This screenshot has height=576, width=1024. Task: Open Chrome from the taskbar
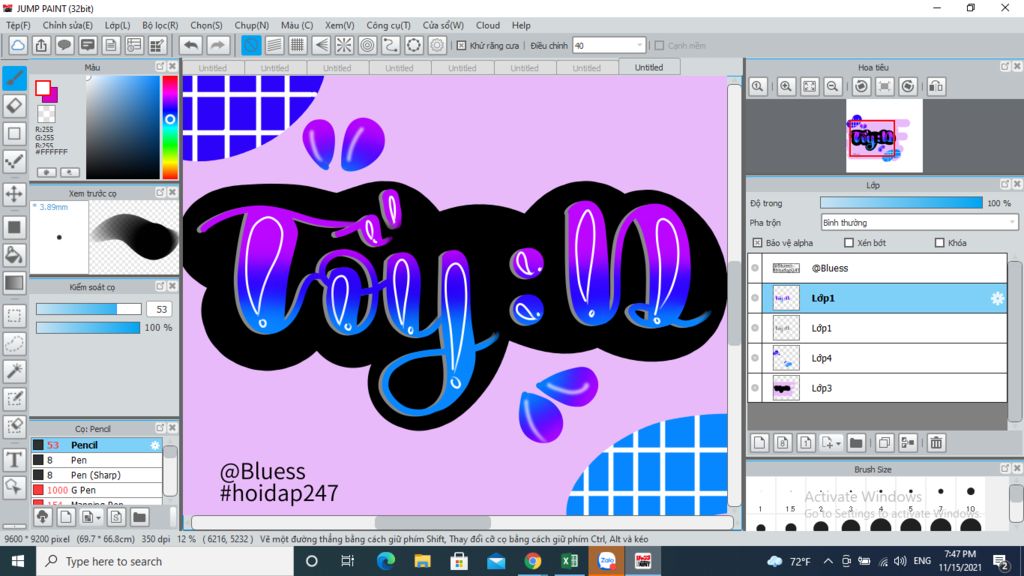(532, 561)
